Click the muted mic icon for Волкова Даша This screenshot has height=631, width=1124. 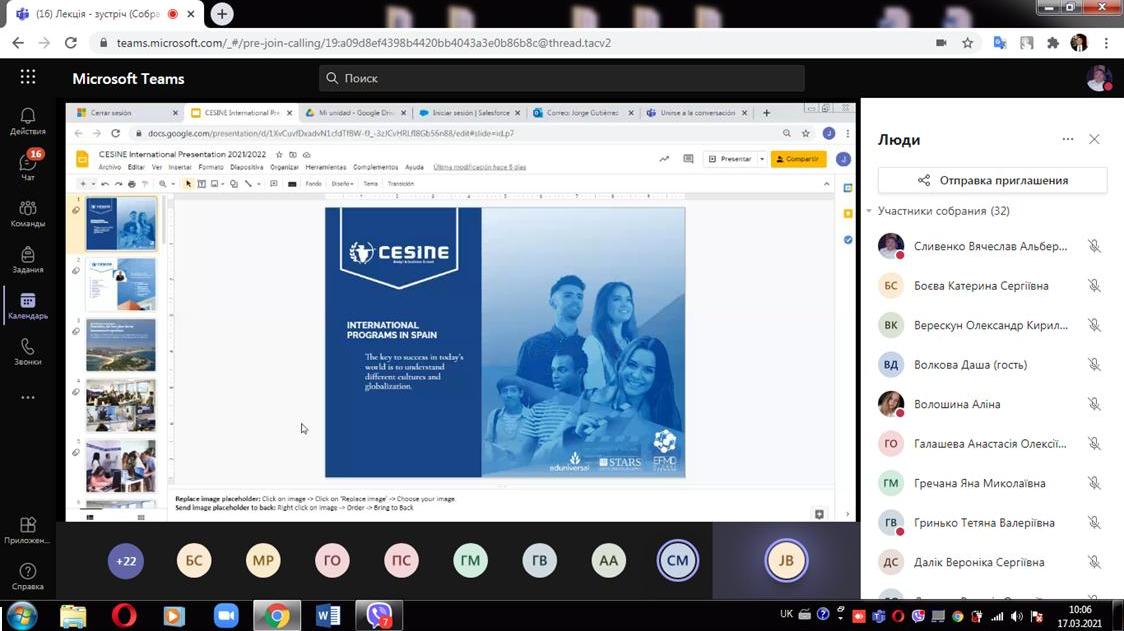(x=1094, y=364)
